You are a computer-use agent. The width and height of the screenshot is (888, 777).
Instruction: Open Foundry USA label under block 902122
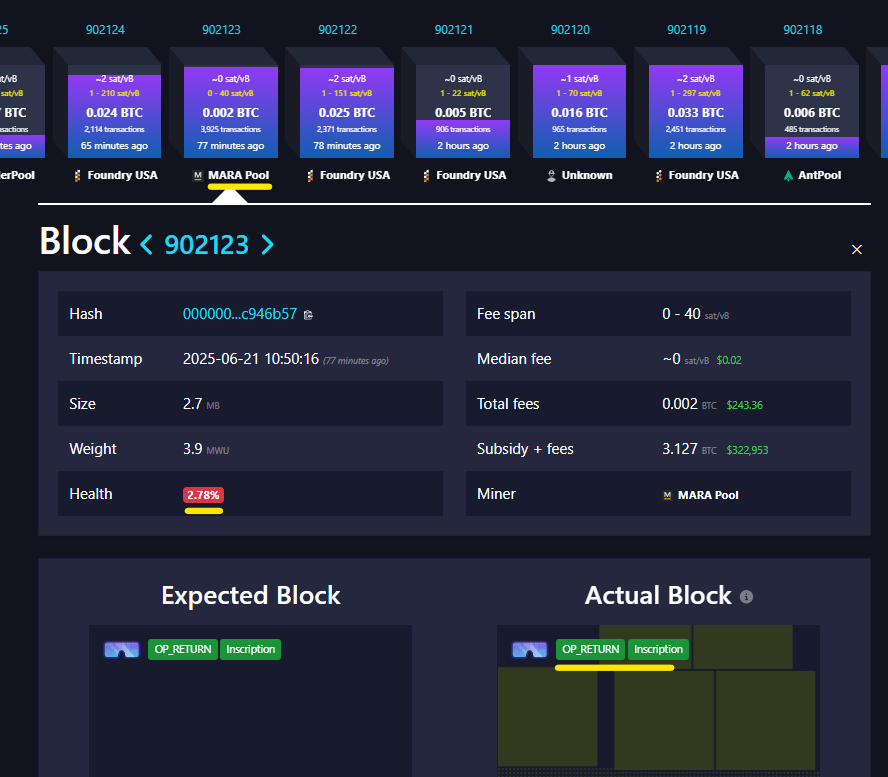tap(355, 176)
